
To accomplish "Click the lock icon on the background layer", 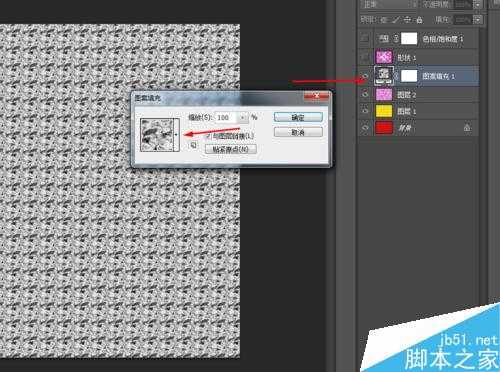I will pyautogui.click(x=467, y=128).
